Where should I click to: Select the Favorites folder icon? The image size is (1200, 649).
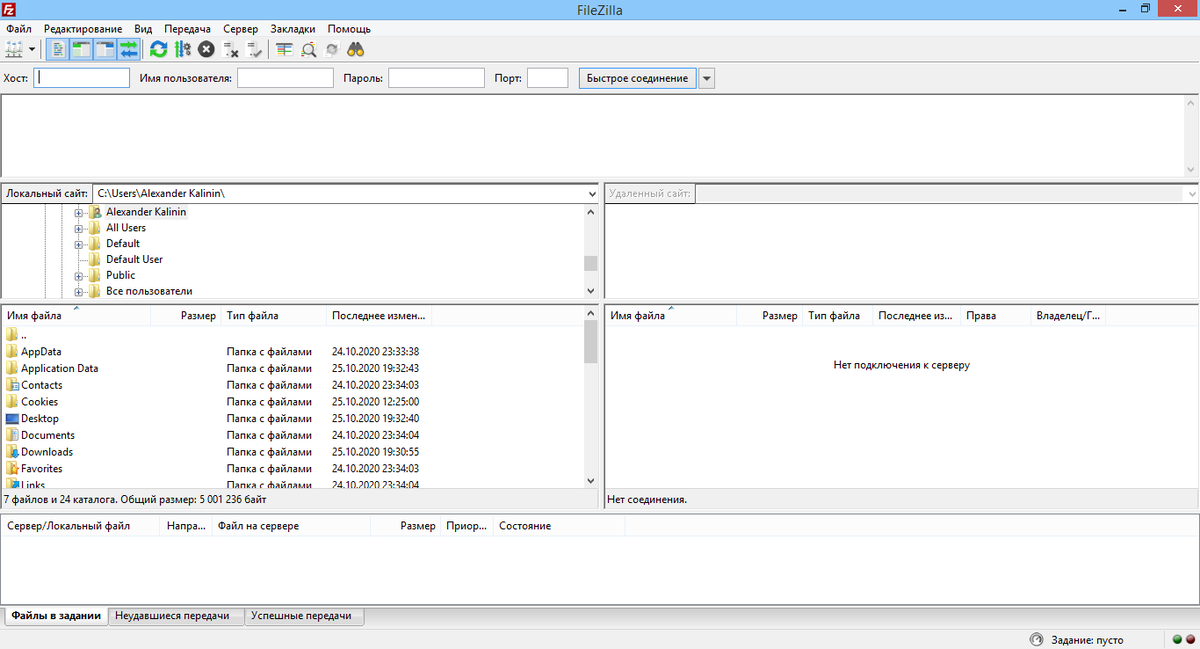click(x=12, y=468)
